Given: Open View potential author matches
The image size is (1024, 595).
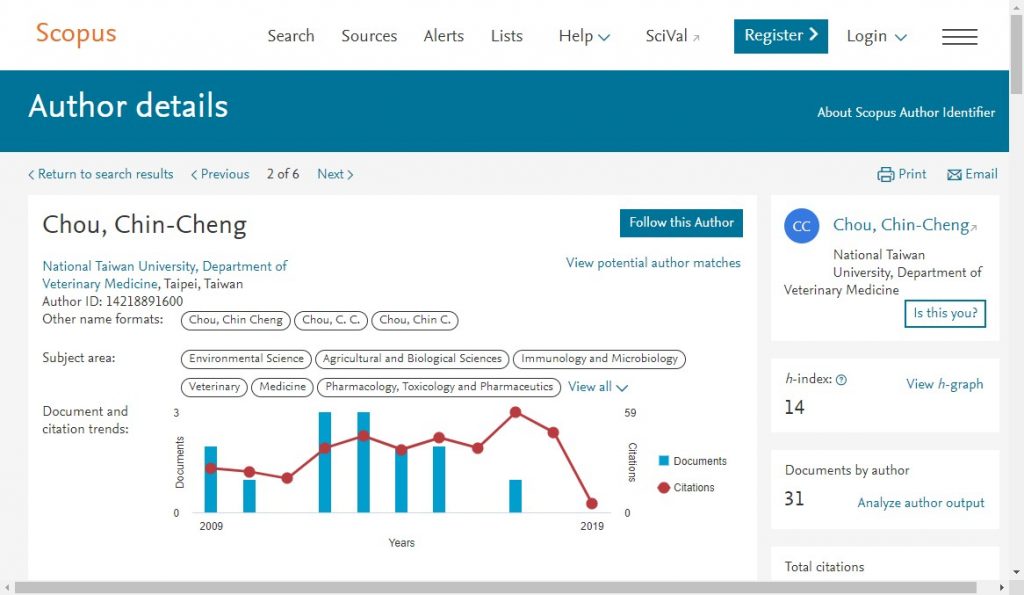Looking at the screenshot, I should [653, 263].
